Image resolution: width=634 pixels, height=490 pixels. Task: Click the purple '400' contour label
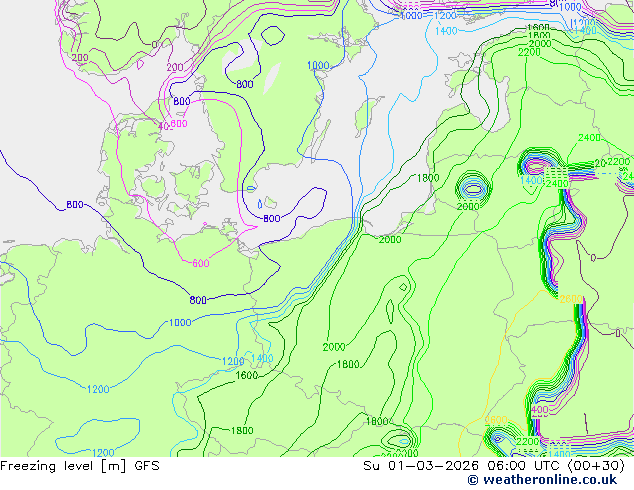pyautogui.click(x=540, y=410)
